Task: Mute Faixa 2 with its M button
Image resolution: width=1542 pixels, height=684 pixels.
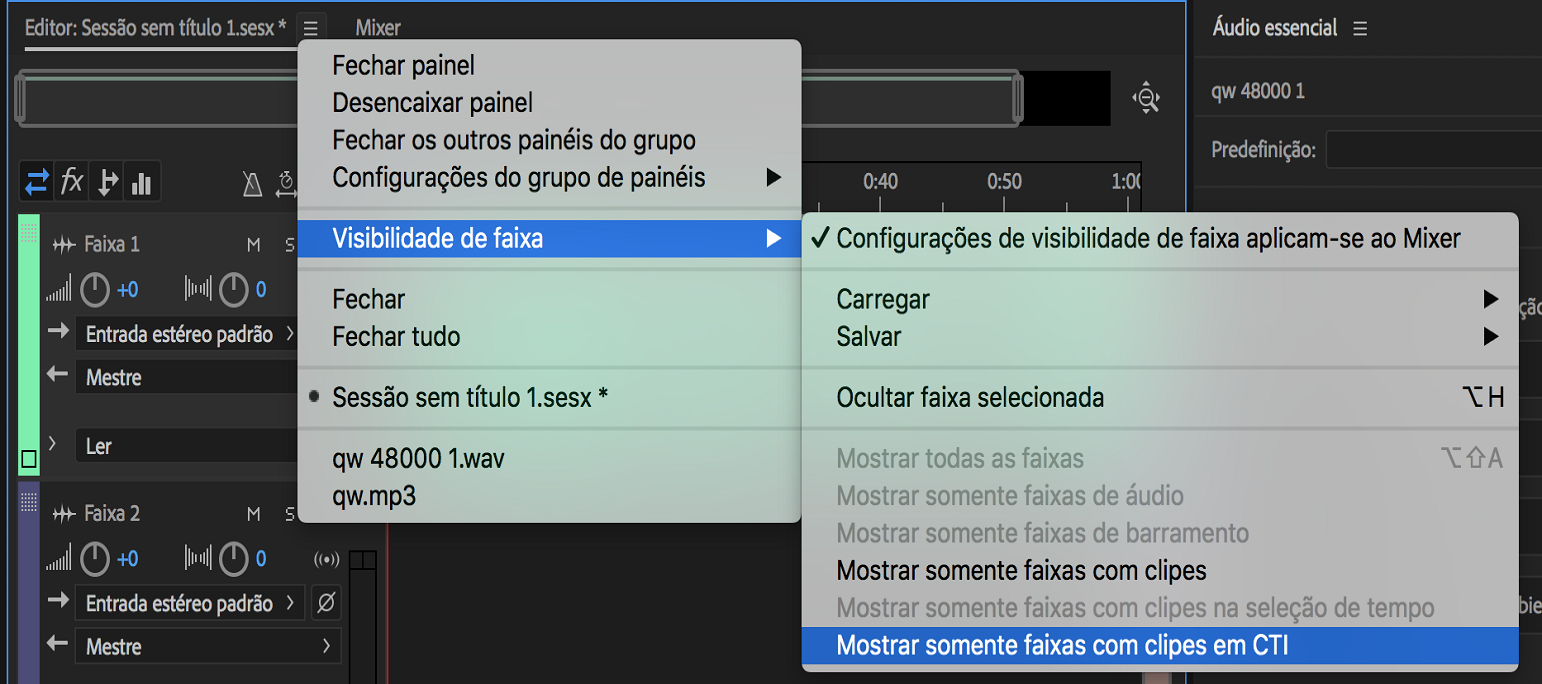Action: click(254, 514)
